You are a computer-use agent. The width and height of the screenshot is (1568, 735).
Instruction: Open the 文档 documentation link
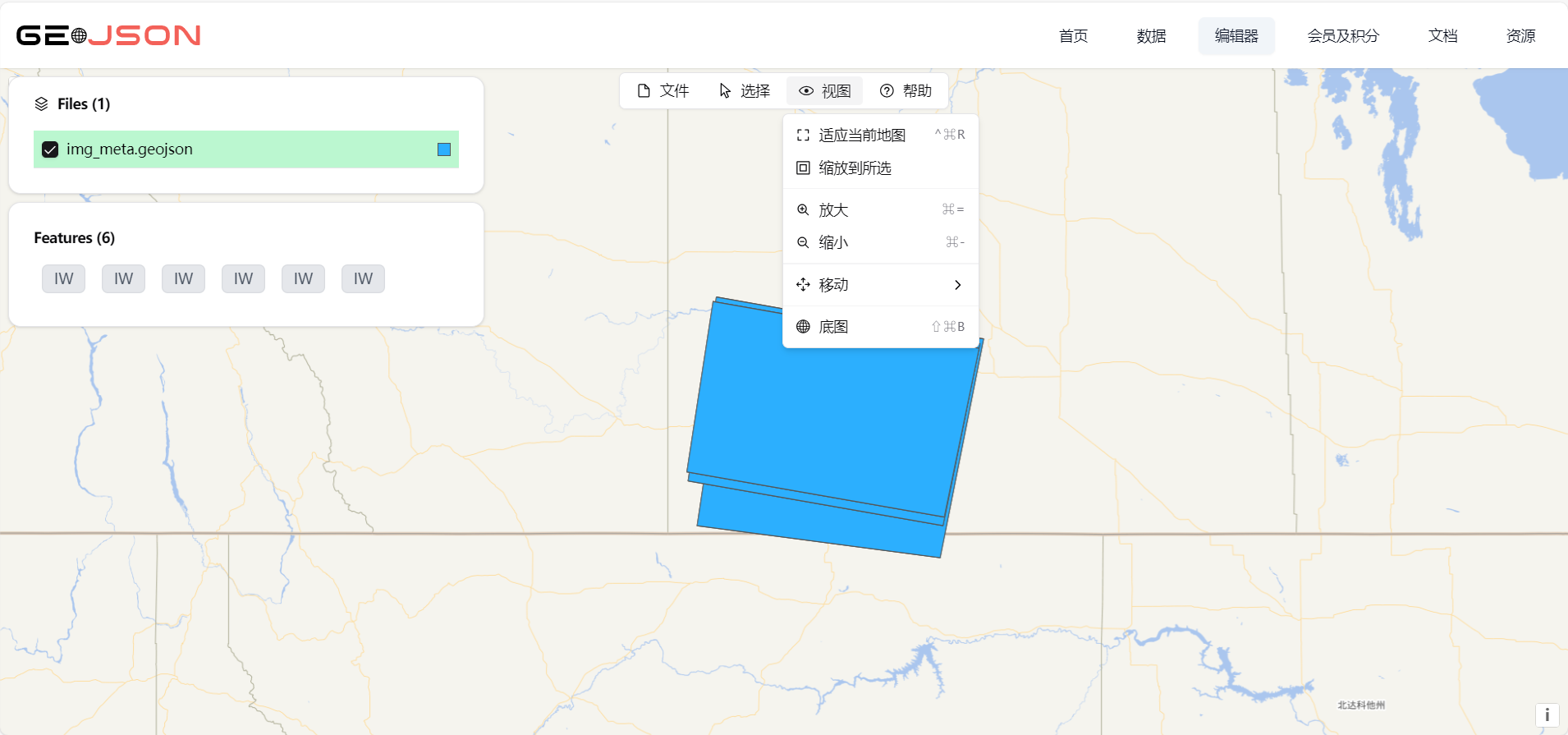coord(1442,36)
